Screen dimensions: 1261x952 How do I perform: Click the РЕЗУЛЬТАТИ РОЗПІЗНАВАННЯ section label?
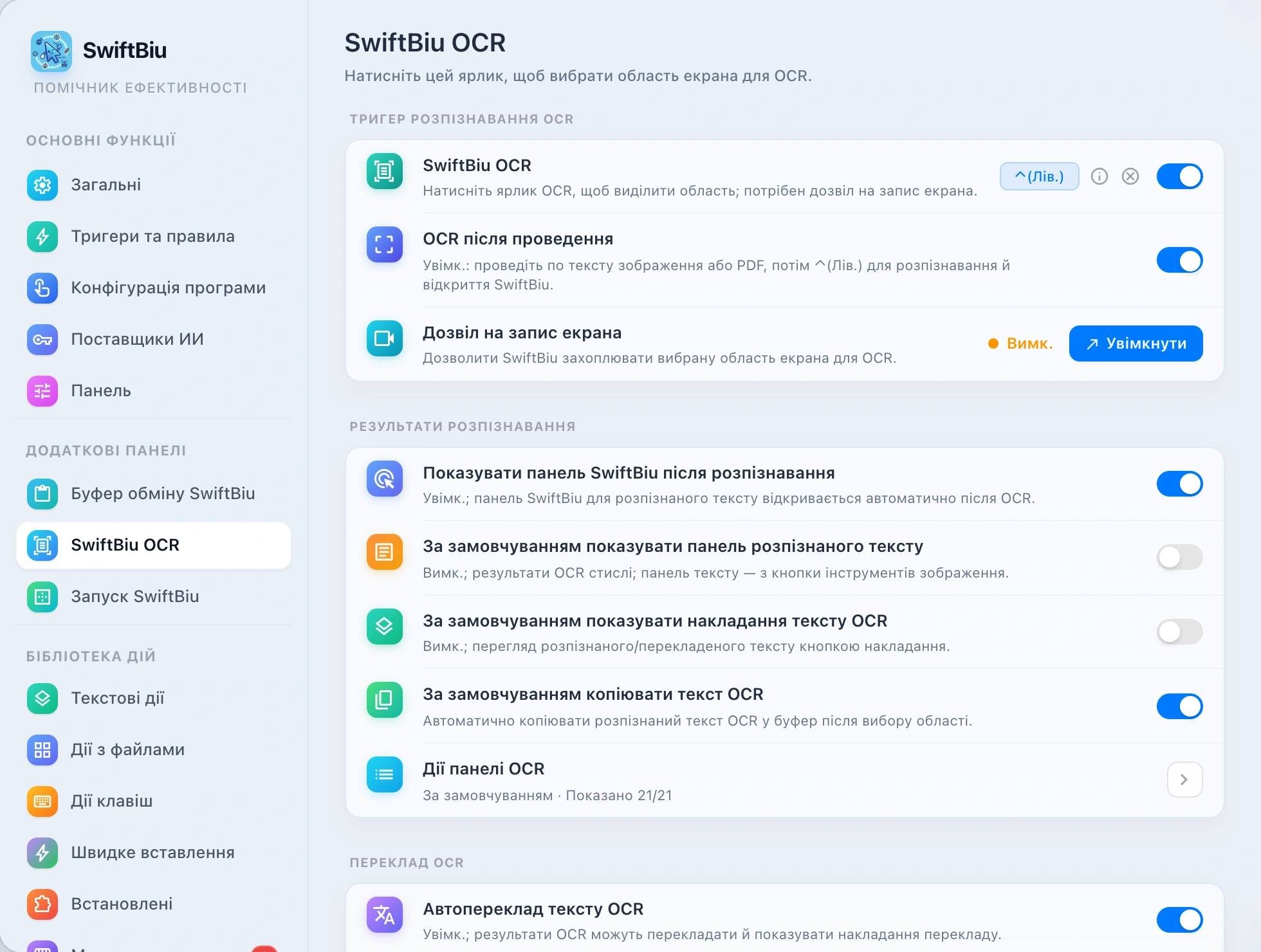463,426
